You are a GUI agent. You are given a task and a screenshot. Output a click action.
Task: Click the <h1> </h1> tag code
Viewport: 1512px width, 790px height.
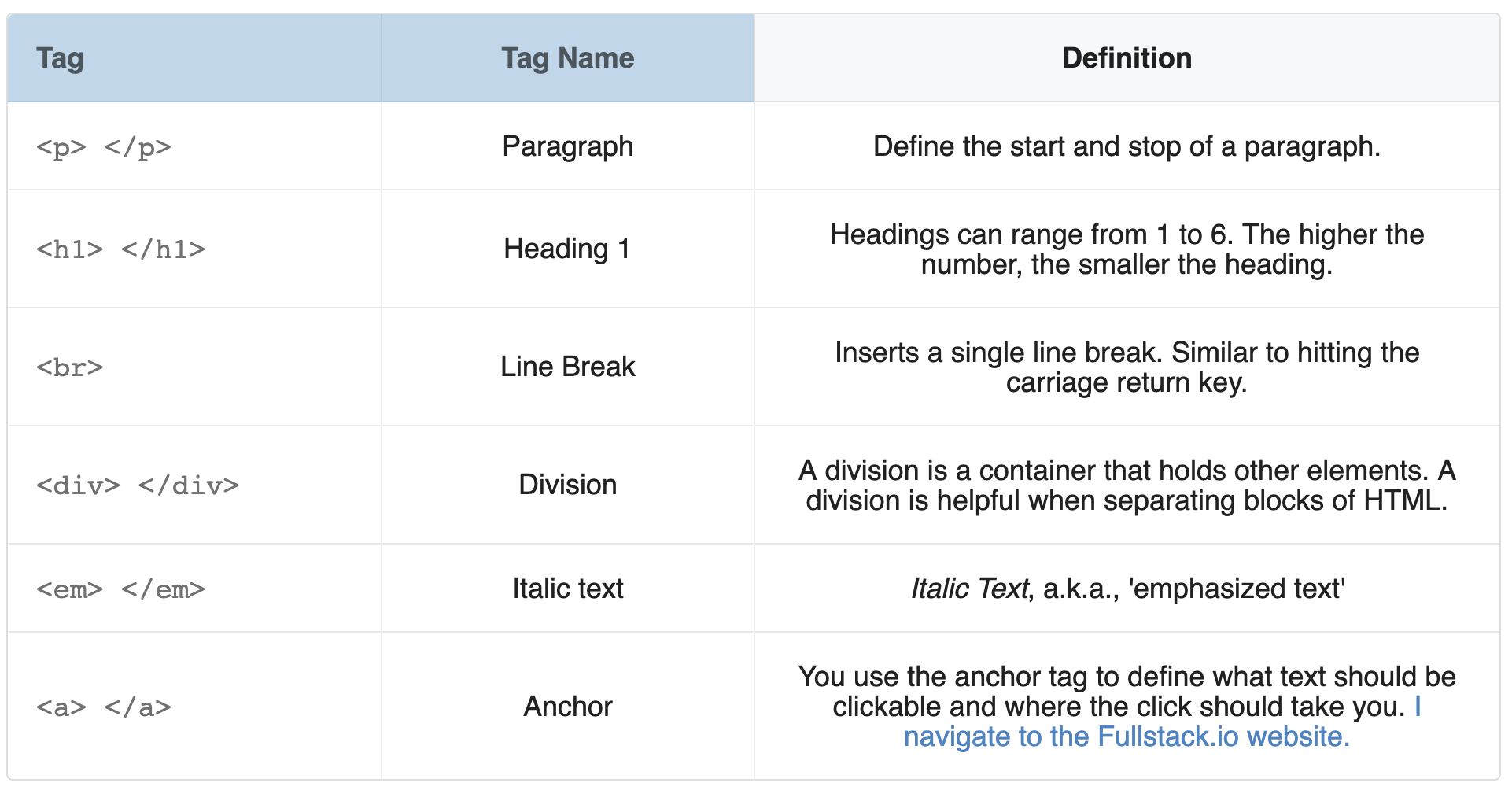click(120, 249)
